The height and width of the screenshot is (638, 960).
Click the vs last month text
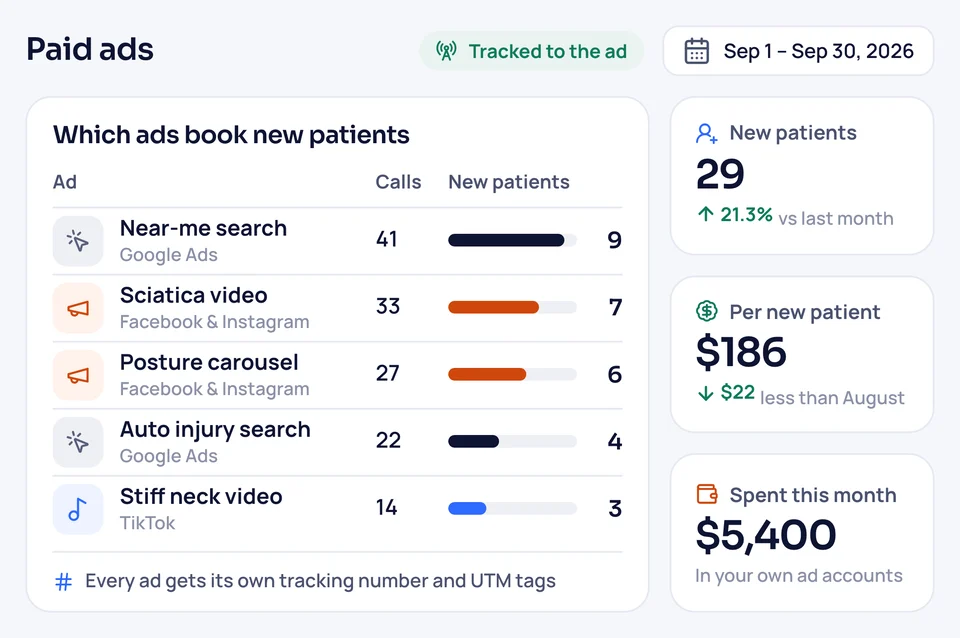click(x=836, y=219)
